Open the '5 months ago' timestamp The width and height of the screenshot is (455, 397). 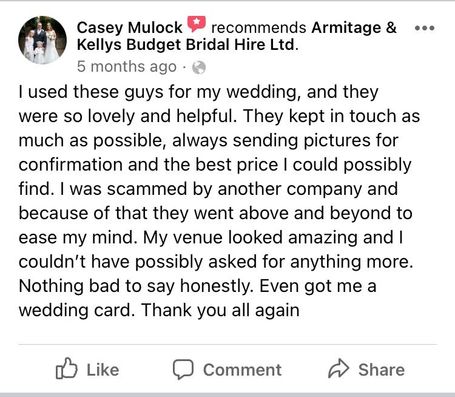127,67
